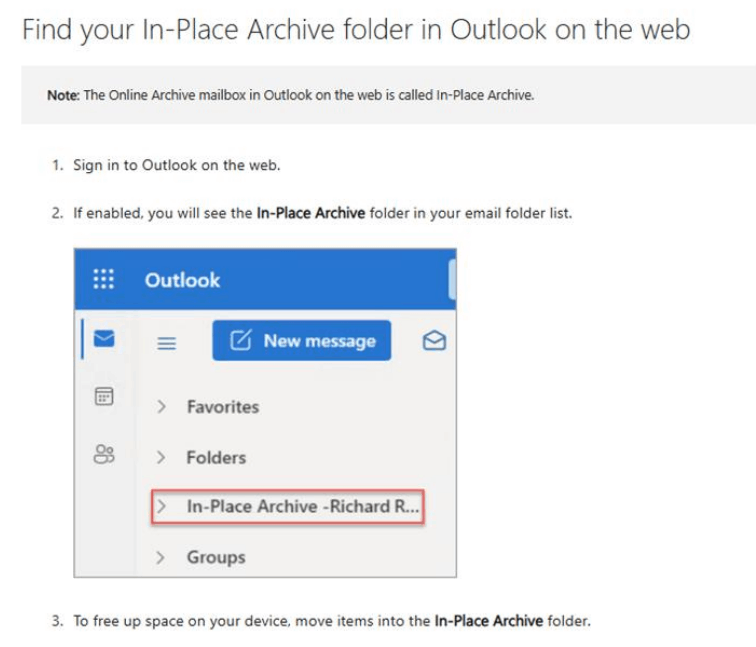Select In-Place Archive -Richard R... folder
Image resolution: width=756 pixels, height=647 pixels.
[288, 506]
